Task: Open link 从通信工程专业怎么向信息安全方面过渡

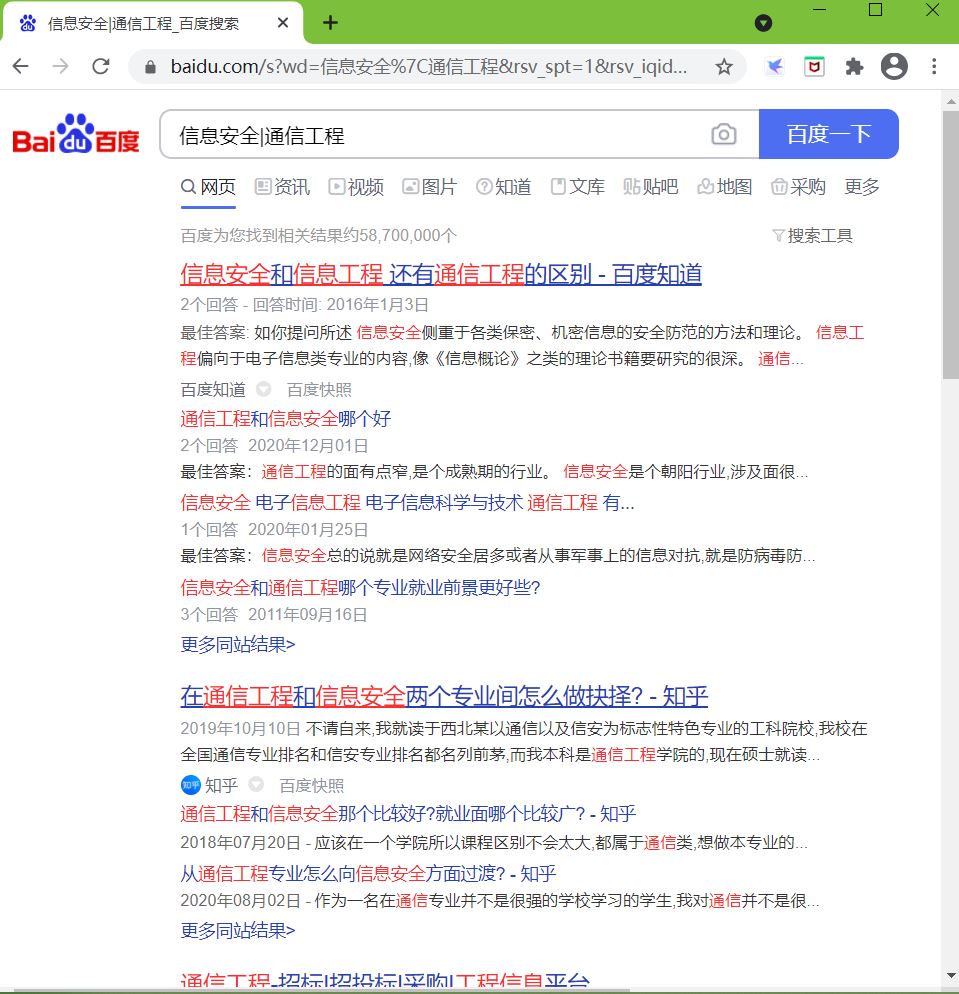Action: [368, 874]
